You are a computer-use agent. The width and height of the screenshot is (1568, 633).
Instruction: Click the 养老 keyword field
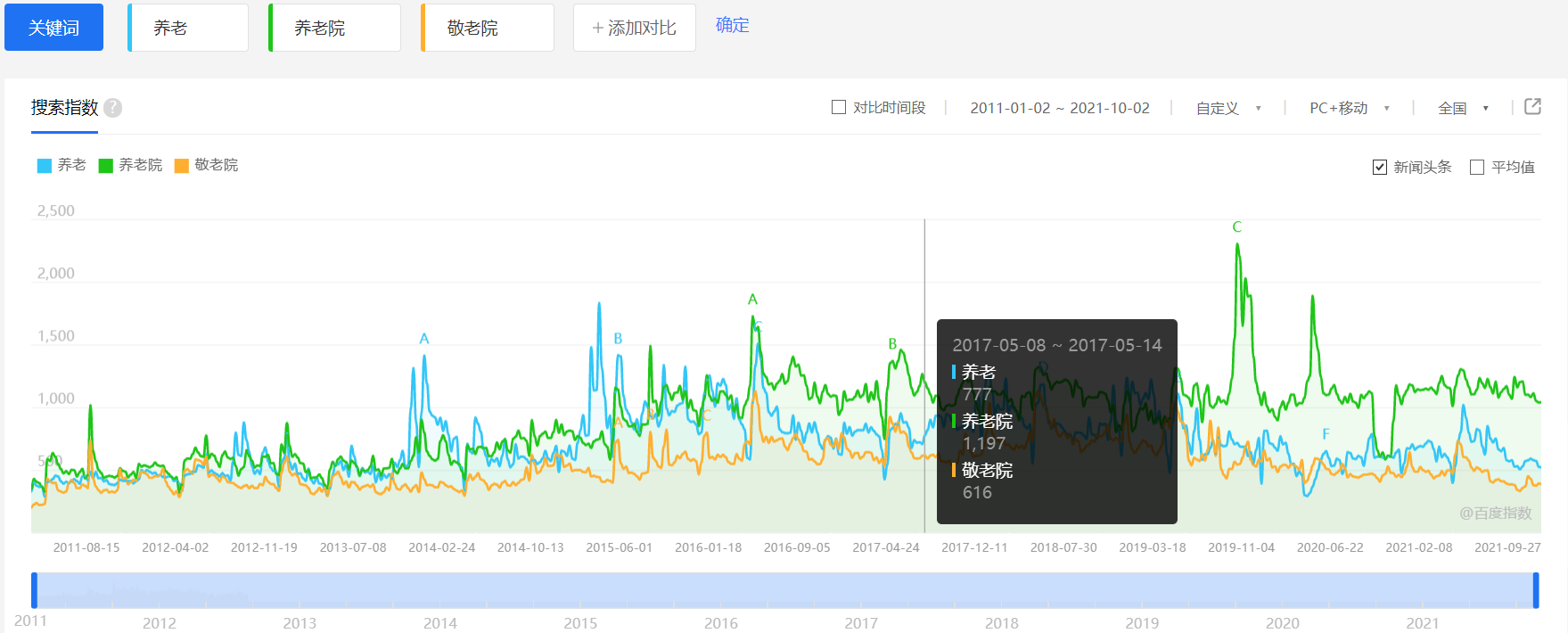[188, 28]
